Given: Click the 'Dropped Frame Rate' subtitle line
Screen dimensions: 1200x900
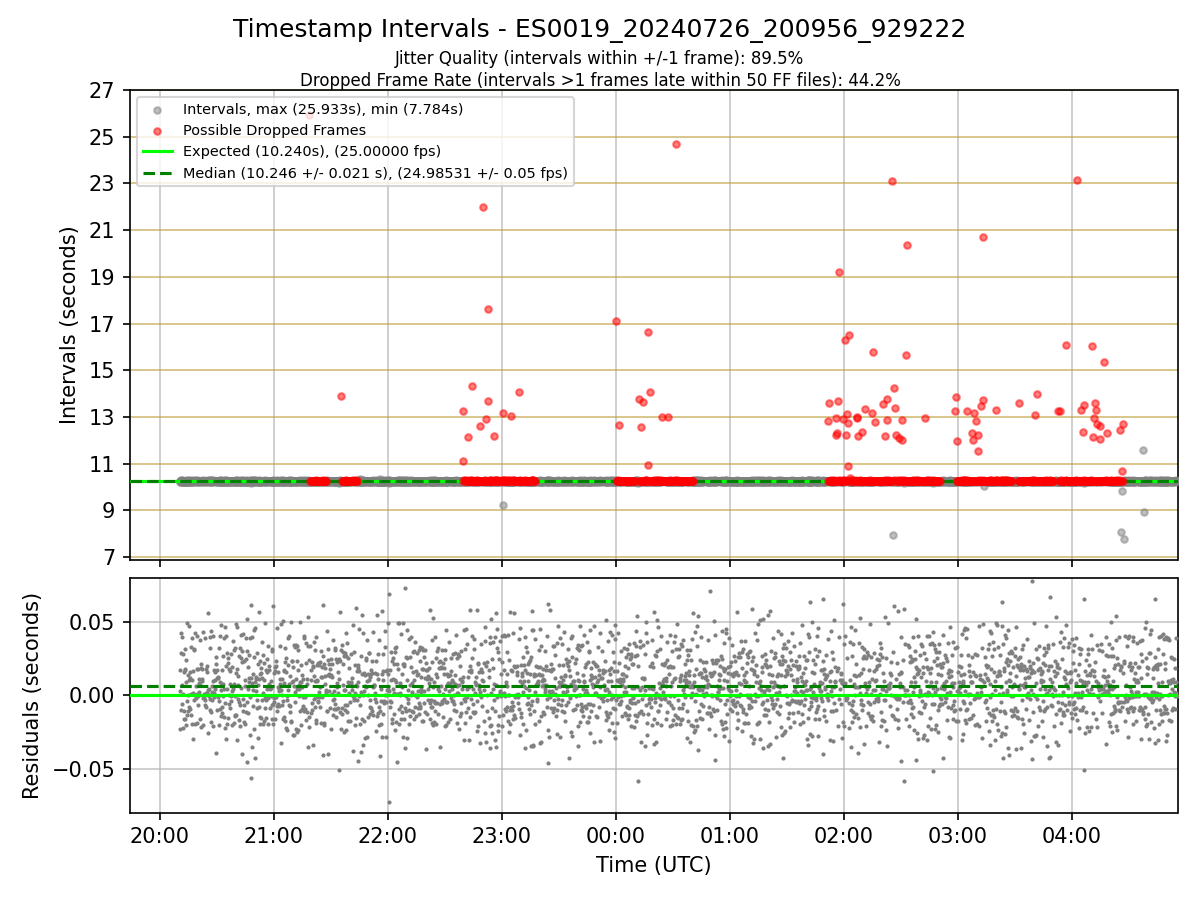Looking at the screenshot, I should coord(600,80).
